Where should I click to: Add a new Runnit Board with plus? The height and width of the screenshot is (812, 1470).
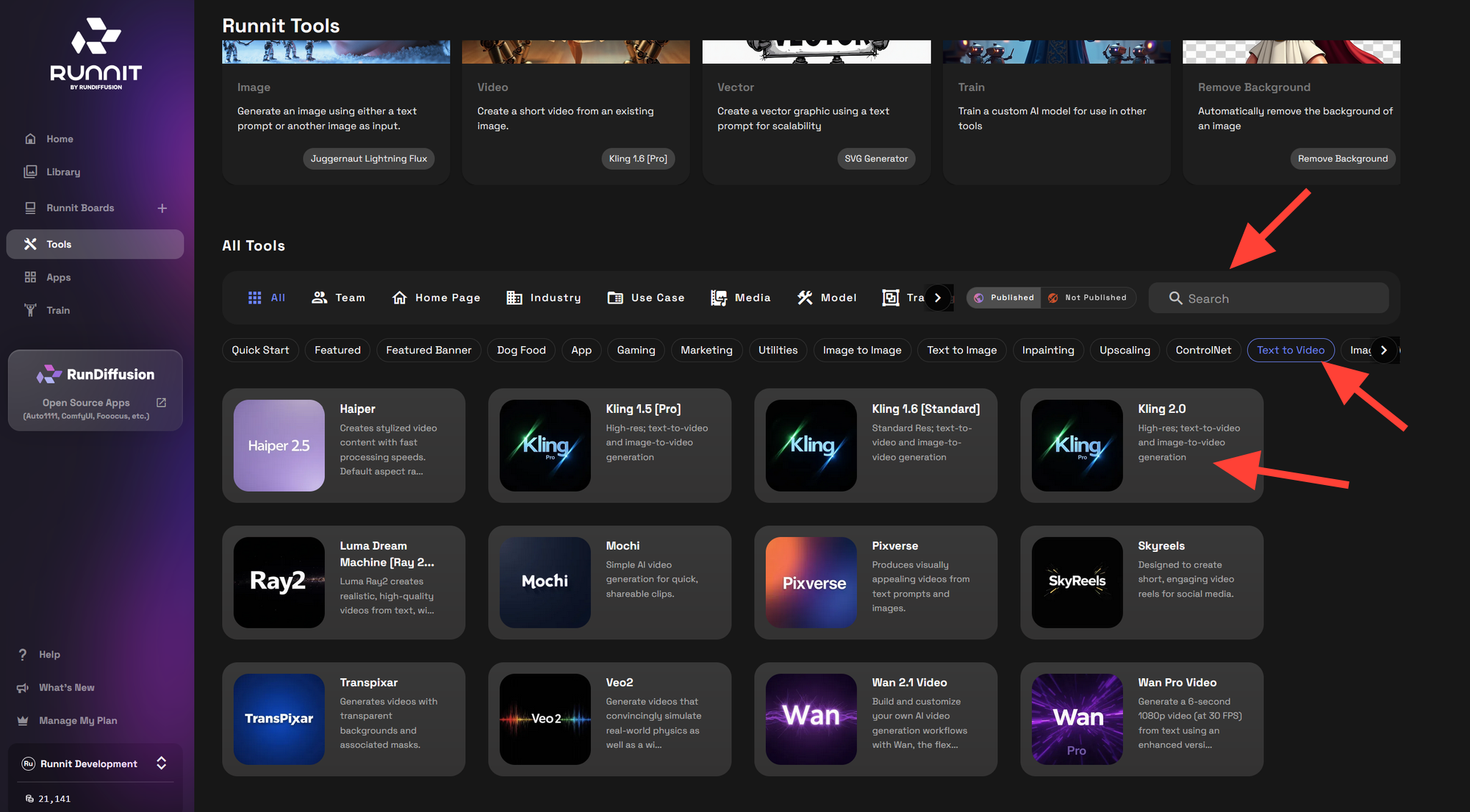(x=162, y=208)
